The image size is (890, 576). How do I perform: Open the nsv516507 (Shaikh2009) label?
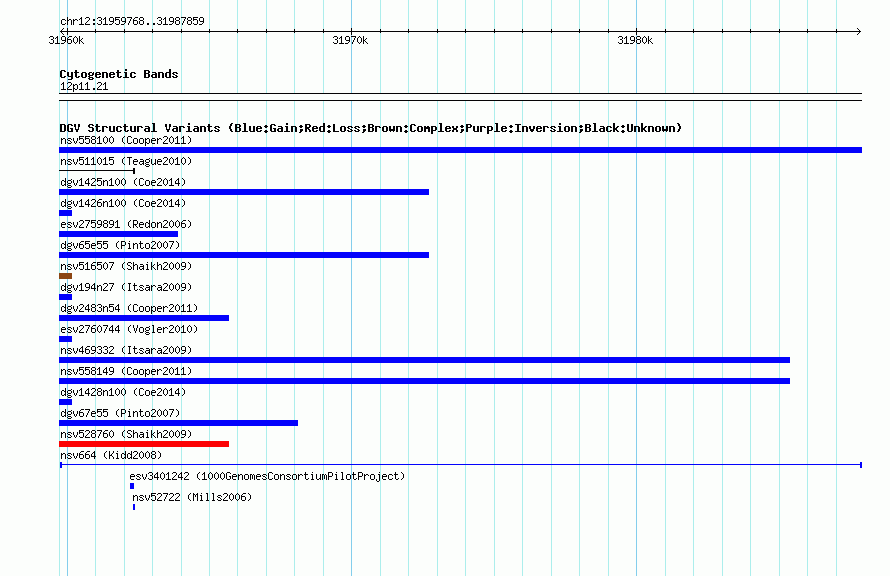[126, 266]
